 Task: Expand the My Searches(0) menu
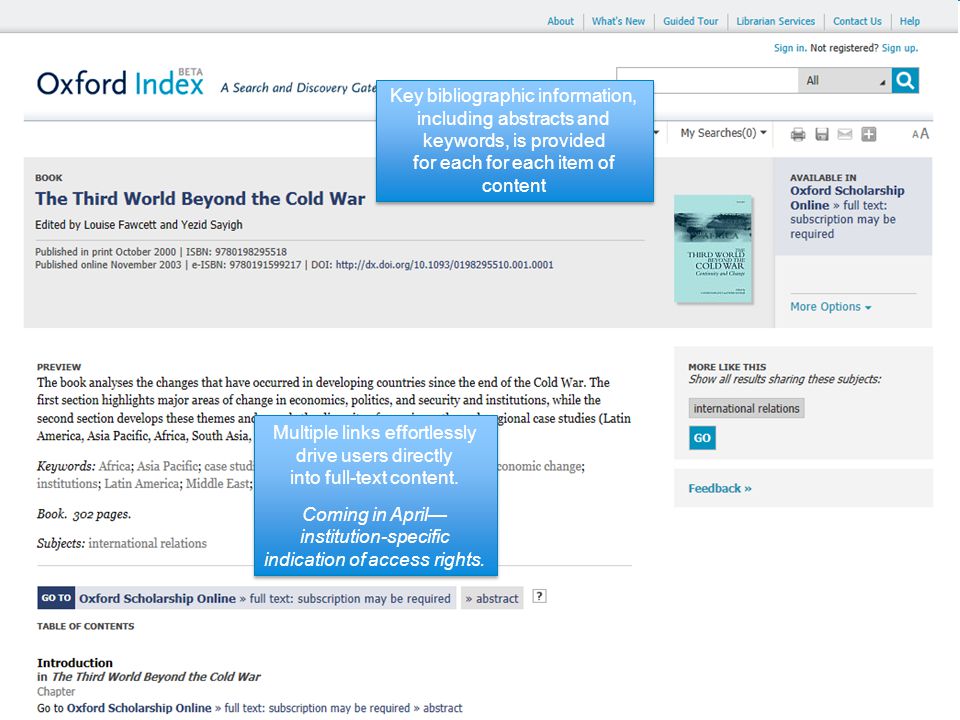point(723,133)
